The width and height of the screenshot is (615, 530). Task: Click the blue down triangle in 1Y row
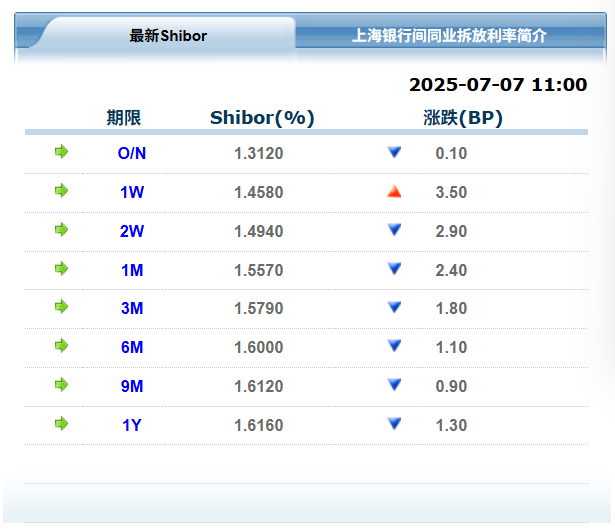click(x=394, y=424)
